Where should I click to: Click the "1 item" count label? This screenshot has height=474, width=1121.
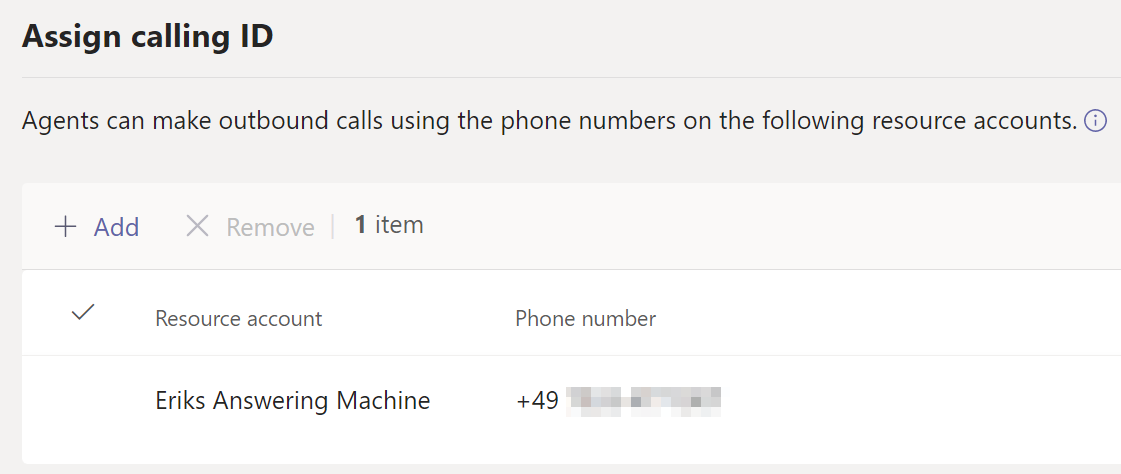pos(389,226)
